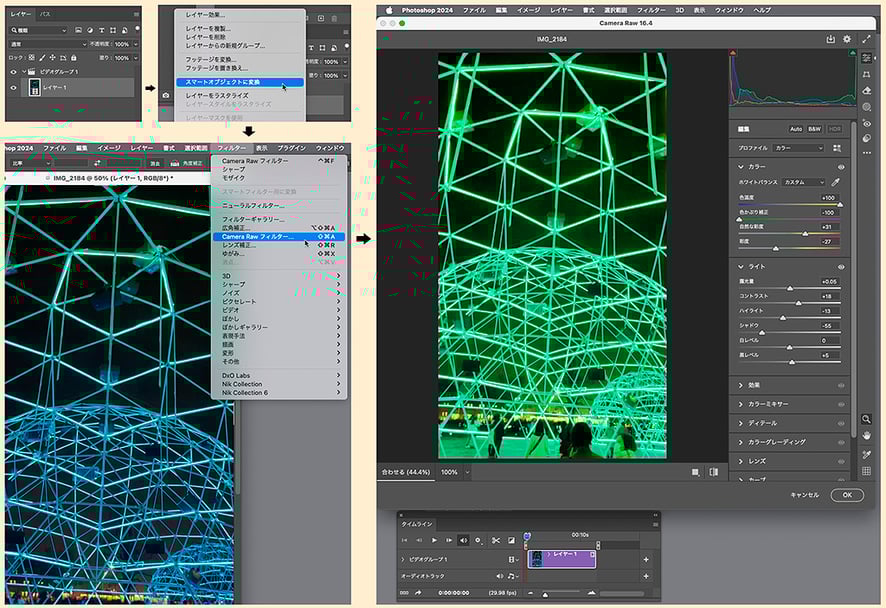Pick the White Balance eyedropper
Screen dimensions: 886x608
coord(836,182)
